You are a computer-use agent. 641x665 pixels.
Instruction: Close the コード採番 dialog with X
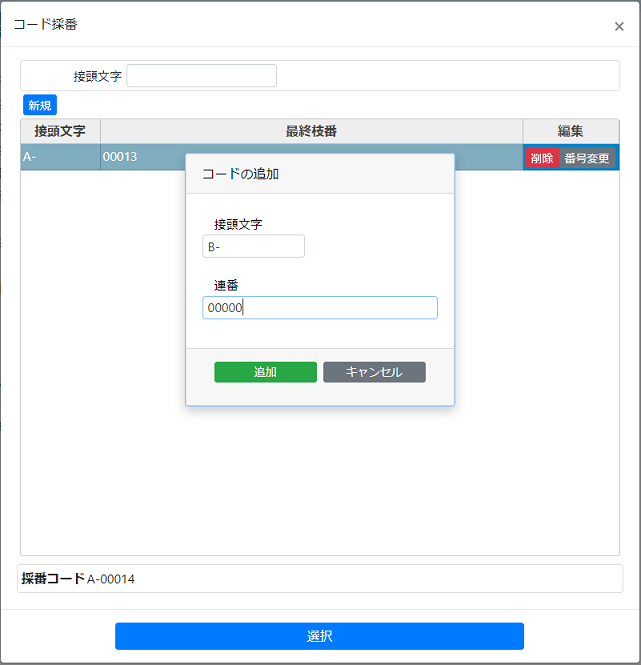619,27
